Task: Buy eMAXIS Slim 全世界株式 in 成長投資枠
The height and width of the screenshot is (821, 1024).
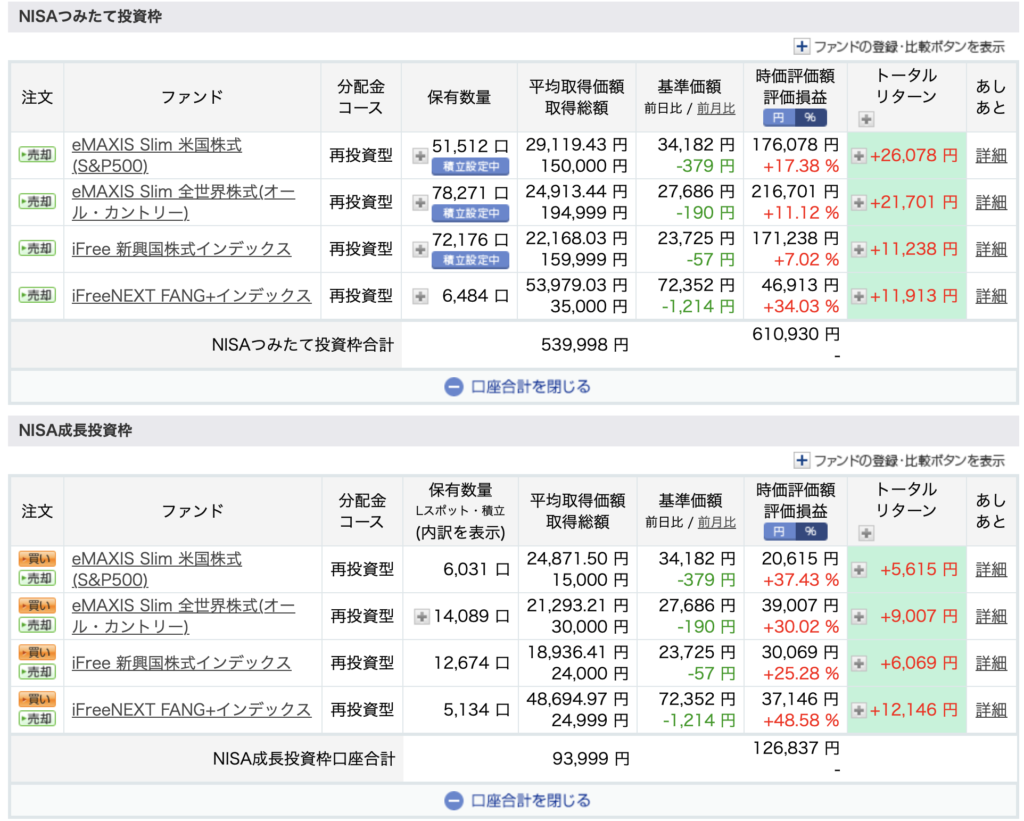Action: coord(37,606)
